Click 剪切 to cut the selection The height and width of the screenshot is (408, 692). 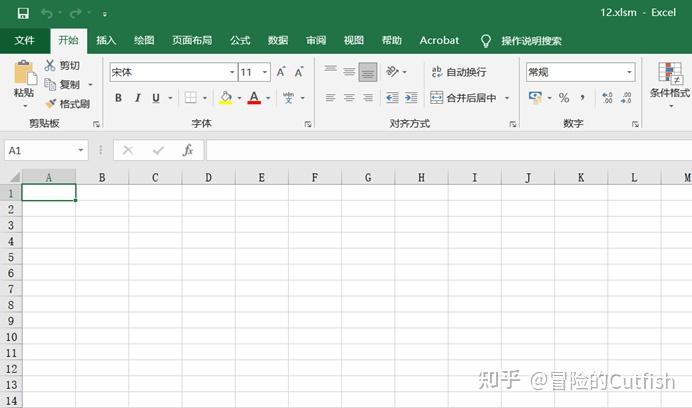point(62,65)
